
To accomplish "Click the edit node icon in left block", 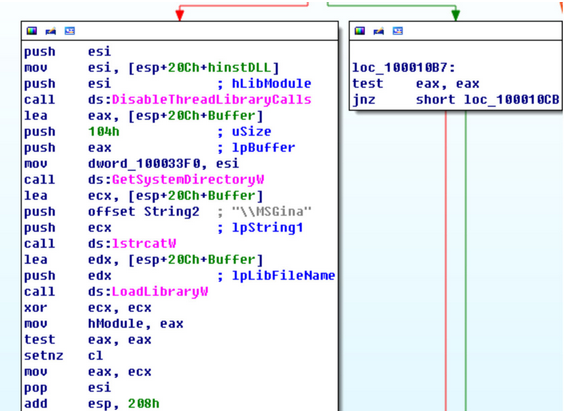I will [51, 31].
